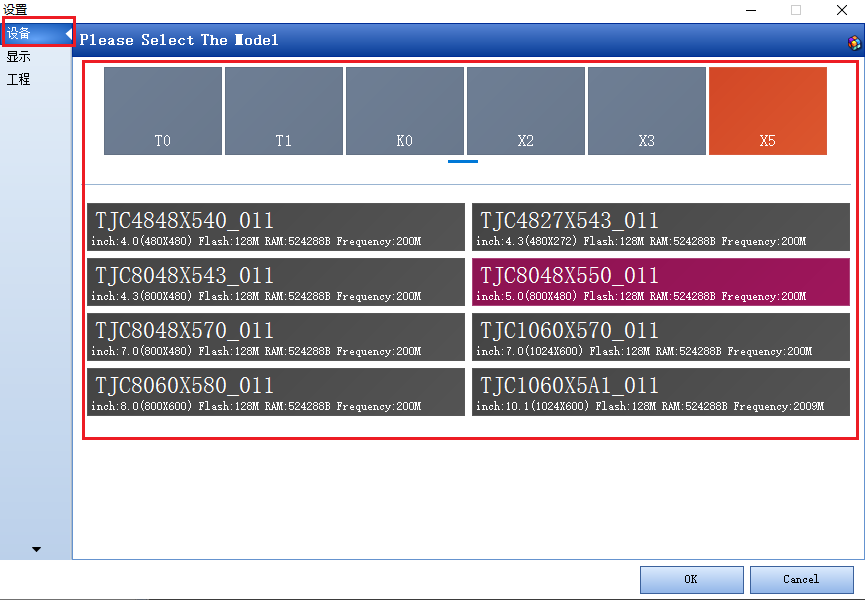
Task: Pick model TJC1060X5A1_011
Action: tap(661, 392)
